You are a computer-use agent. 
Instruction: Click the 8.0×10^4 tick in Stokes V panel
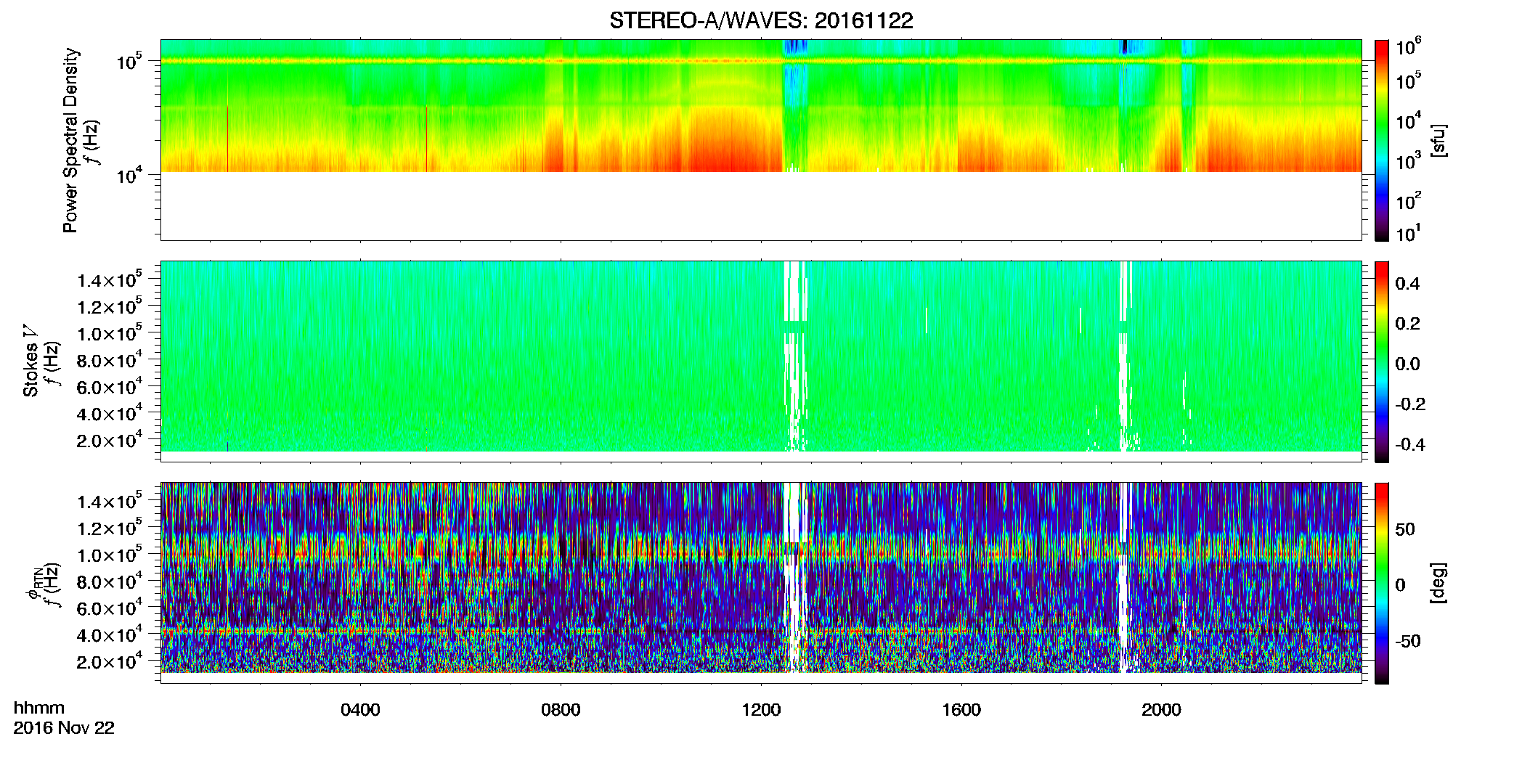(x=110, y=360)
